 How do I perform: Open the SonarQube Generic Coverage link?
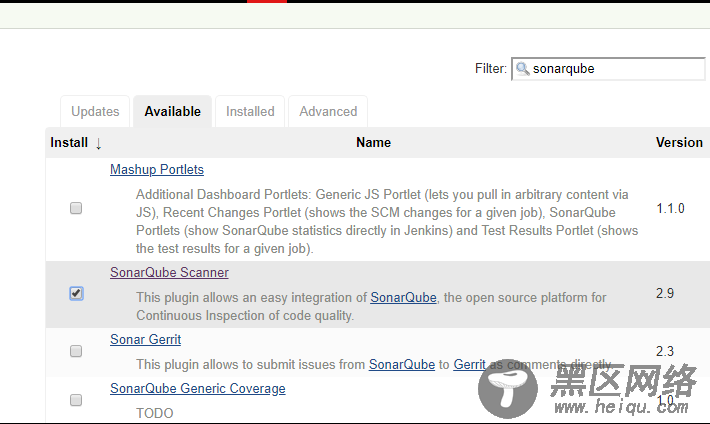(x=198, y=388)
